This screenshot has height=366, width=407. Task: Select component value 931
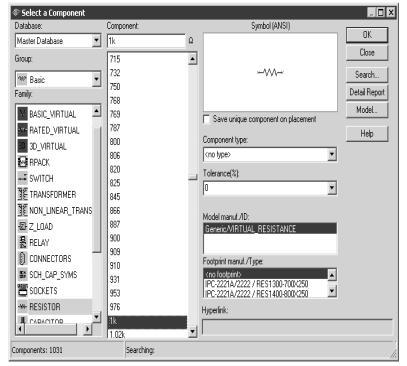(115, 279)
